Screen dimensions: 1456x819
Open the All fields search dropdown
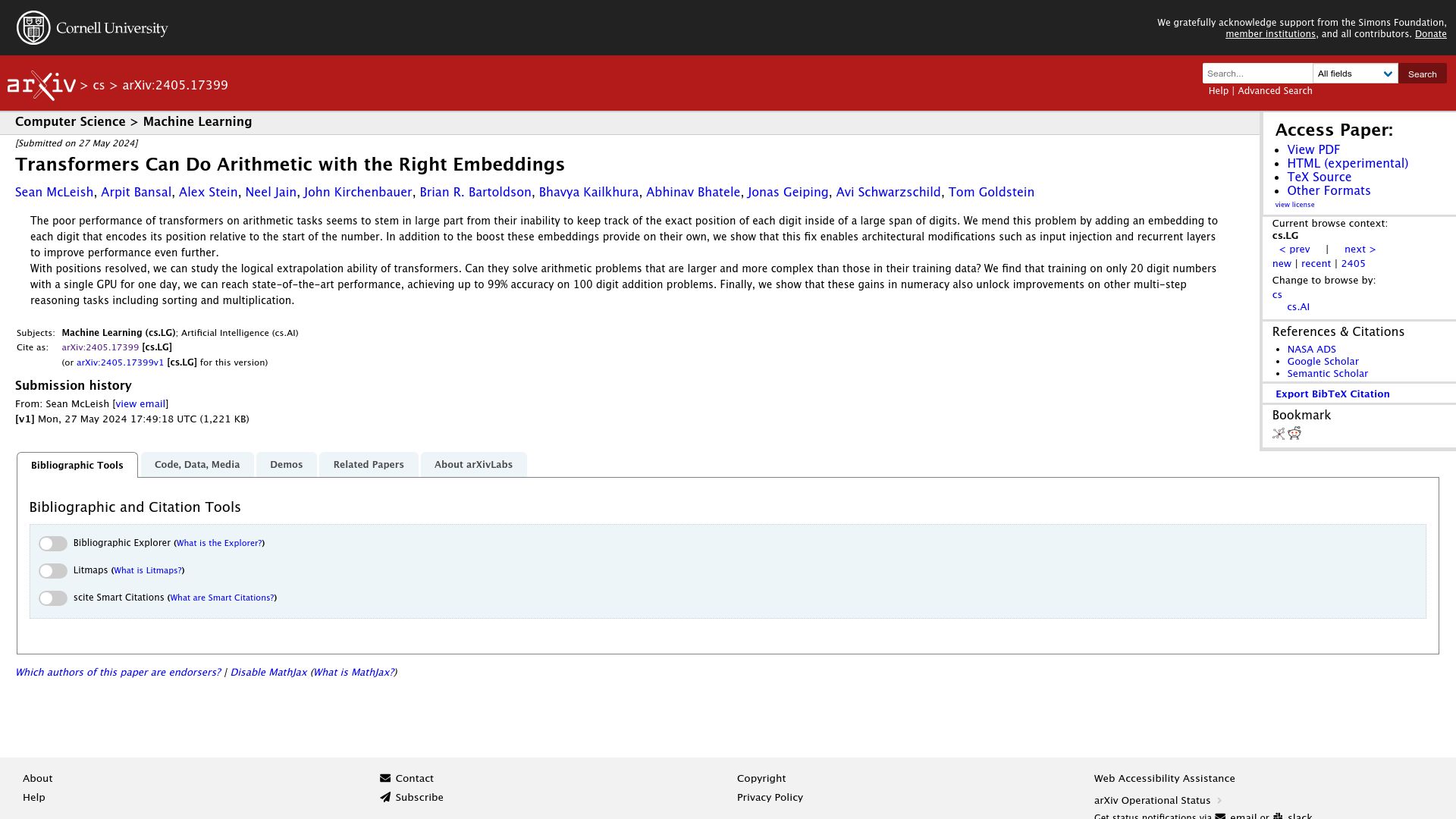(1355, 74)
